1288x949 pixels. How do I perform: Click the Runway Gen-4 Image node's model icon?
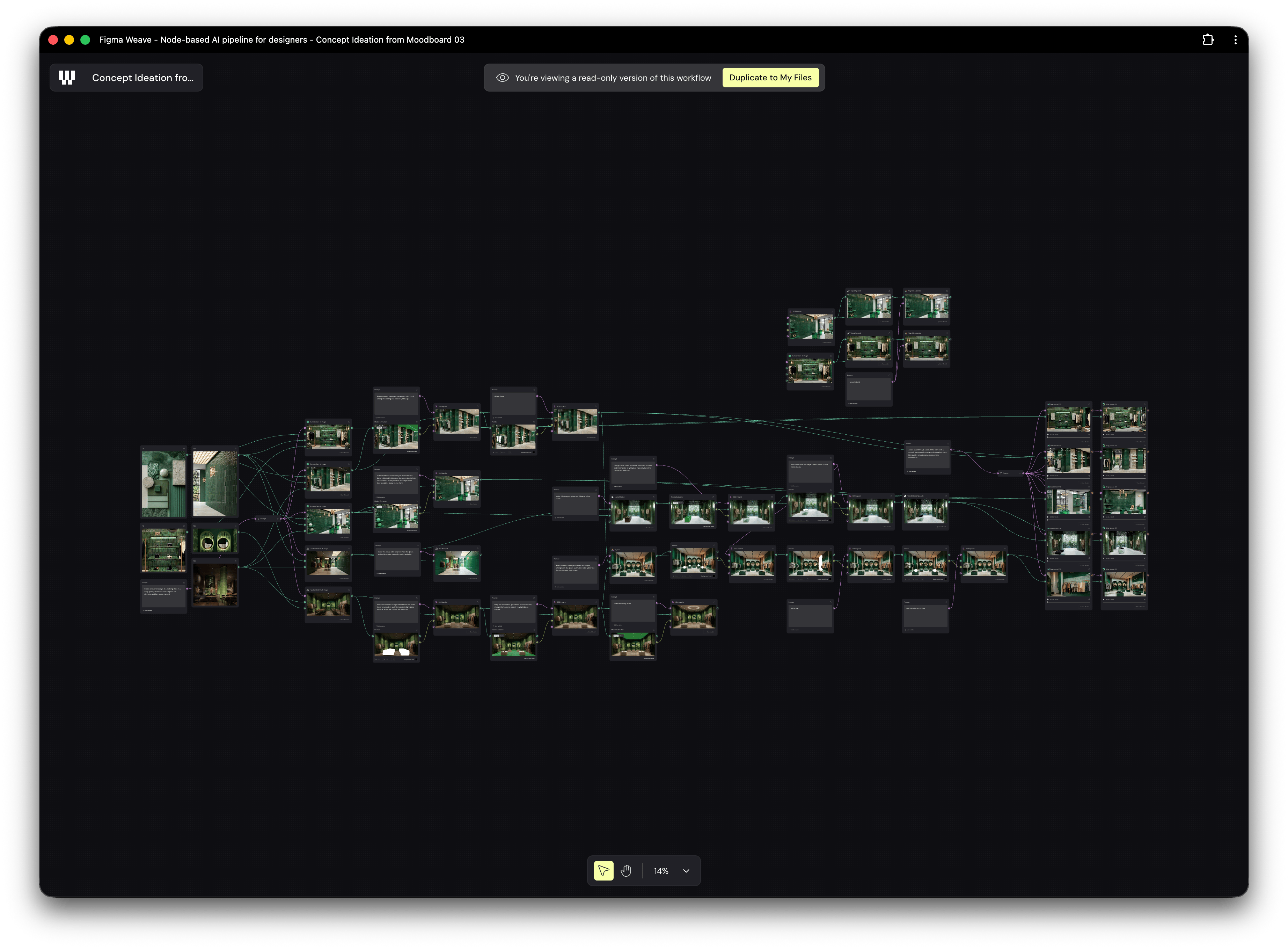click(308, 422)
